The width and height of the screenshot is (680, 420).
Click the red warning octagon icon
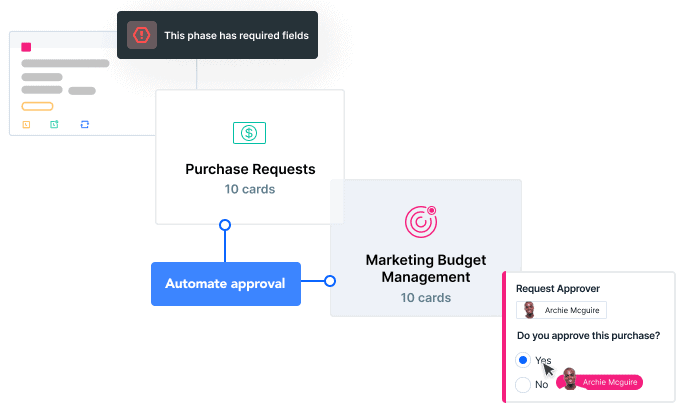point(142,35)
